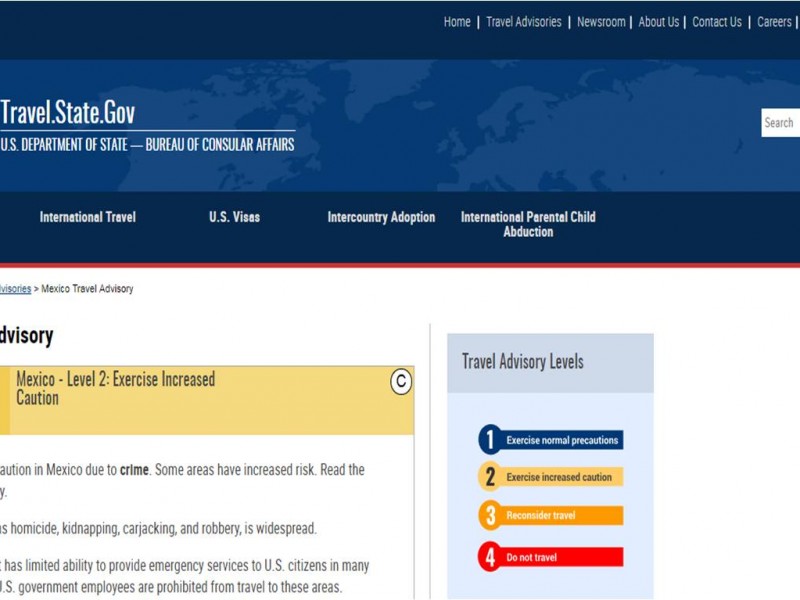Click the Travel.State.Gov site logo
Screen dimensions: 800x600
coord(68,112)
